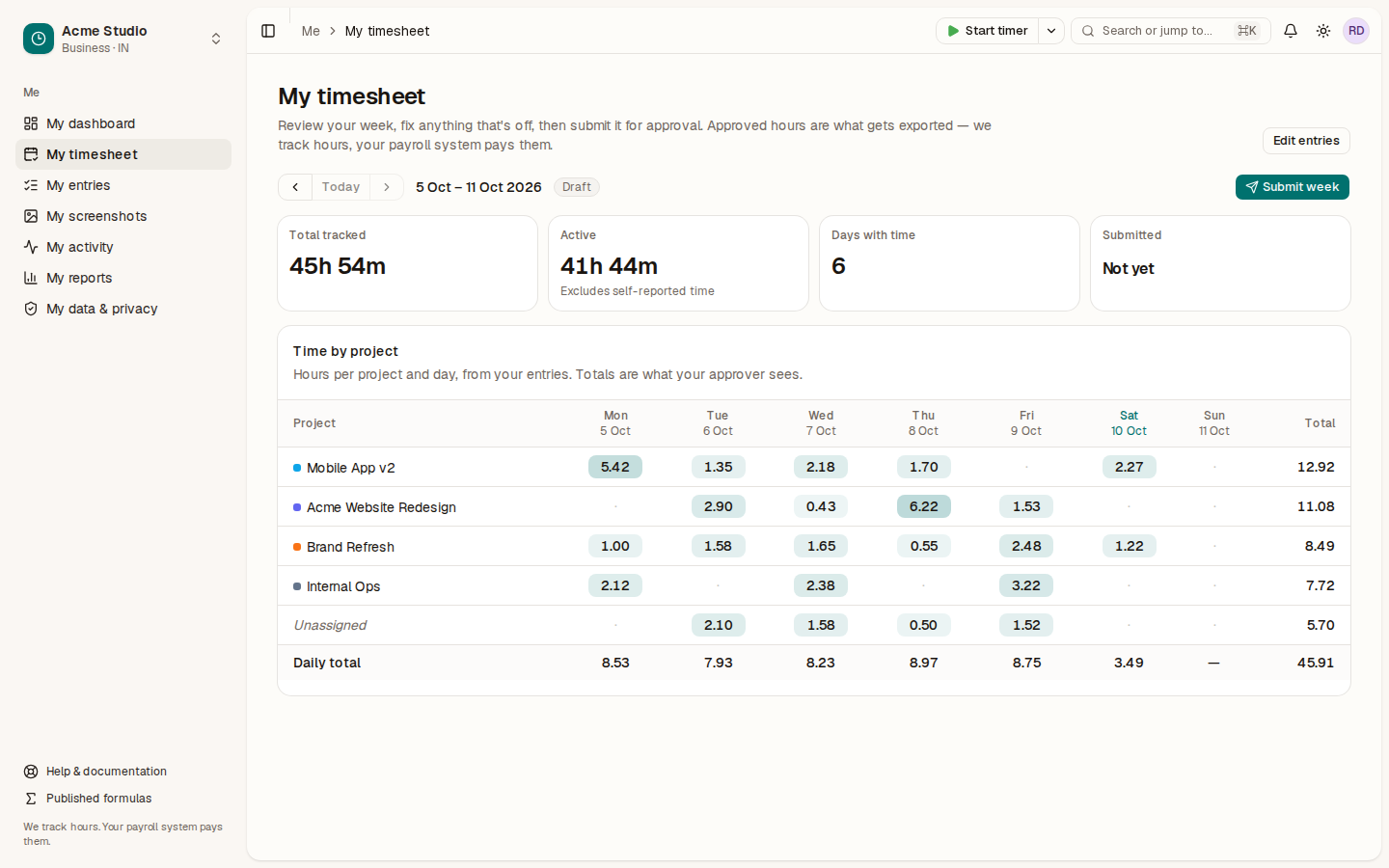Switch theme with the sun icon
The width and height of the screenshot is (1389, 868).
click(1323, 31)
